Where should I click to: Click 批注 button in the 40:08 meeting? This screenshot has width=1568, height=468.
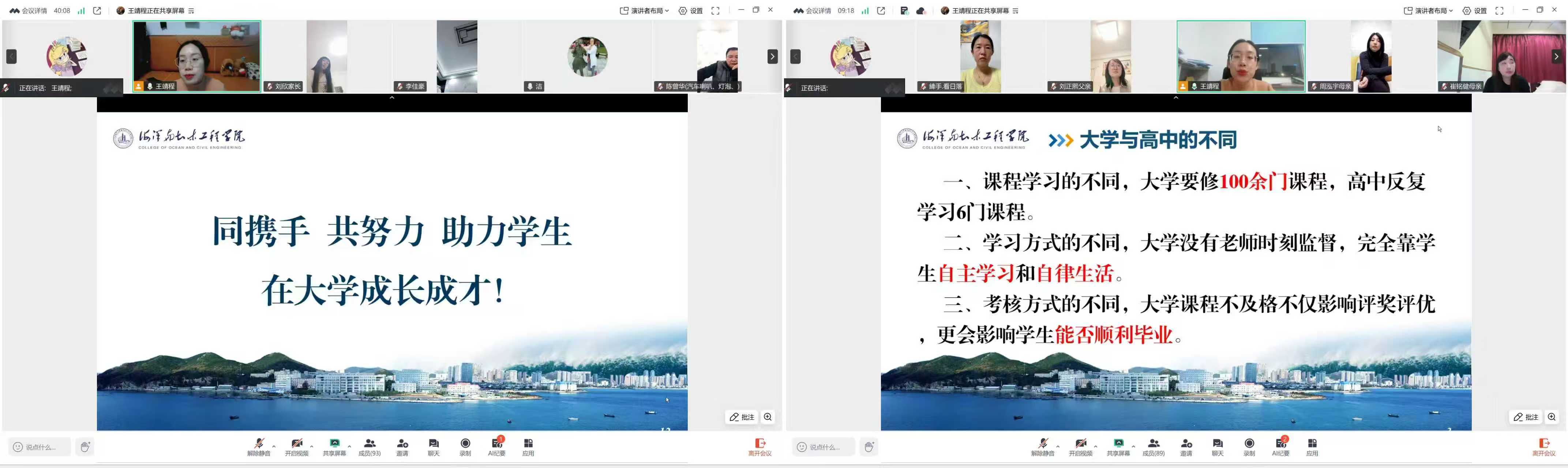pyautogui.click(x=742, y=417)
